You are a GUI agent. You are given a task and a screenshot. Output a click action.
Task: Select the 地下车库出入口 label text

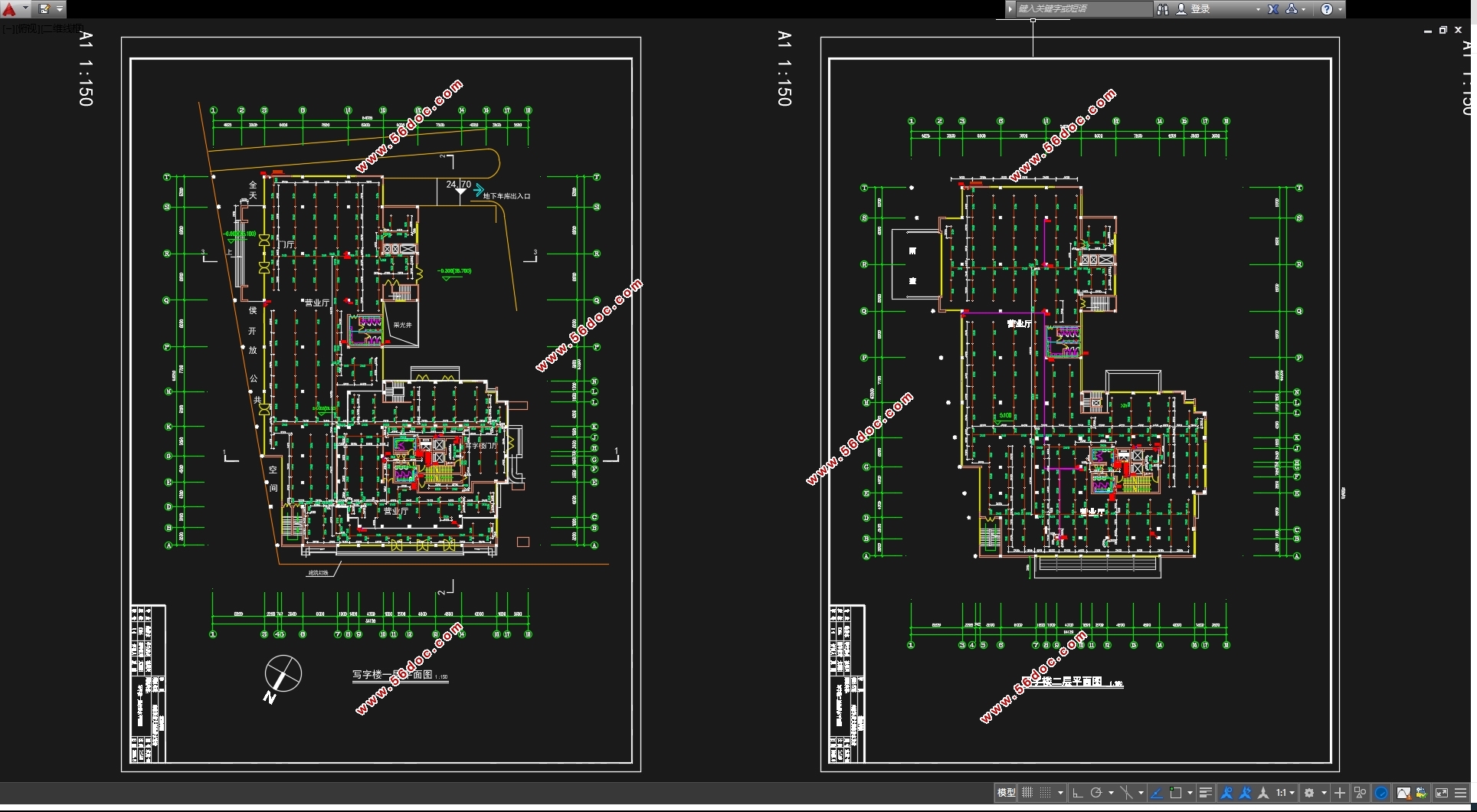506,196
